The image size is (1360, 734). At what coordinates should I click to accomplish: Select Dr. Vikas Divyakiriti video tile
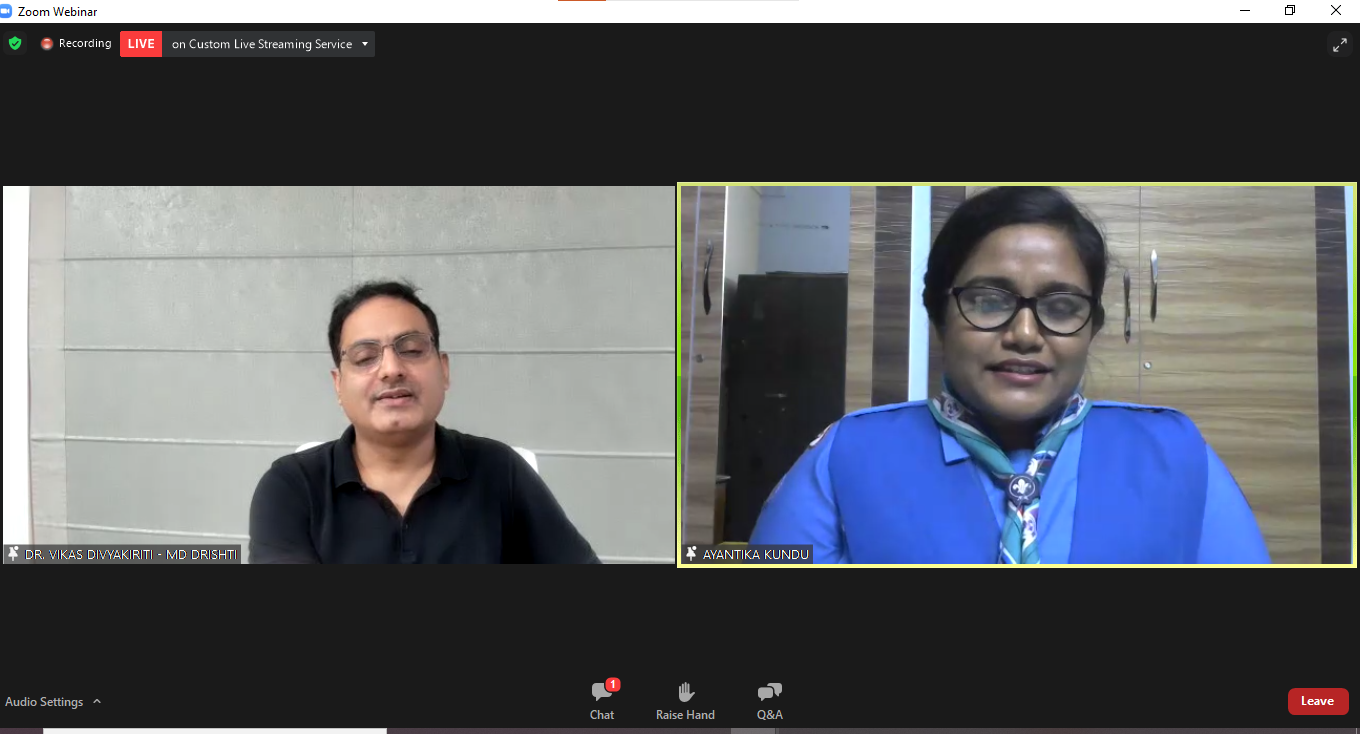point(339,375)
